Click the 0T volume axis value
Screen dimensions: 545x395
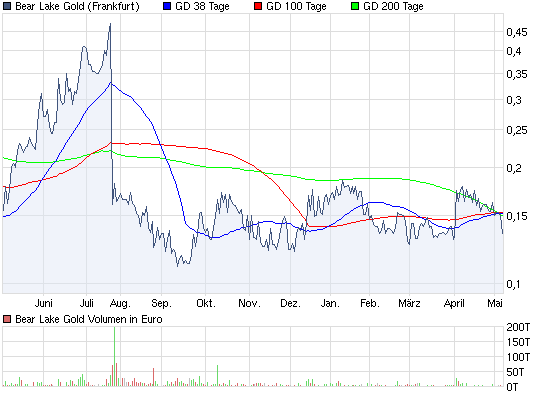click(x=512, y=386)
